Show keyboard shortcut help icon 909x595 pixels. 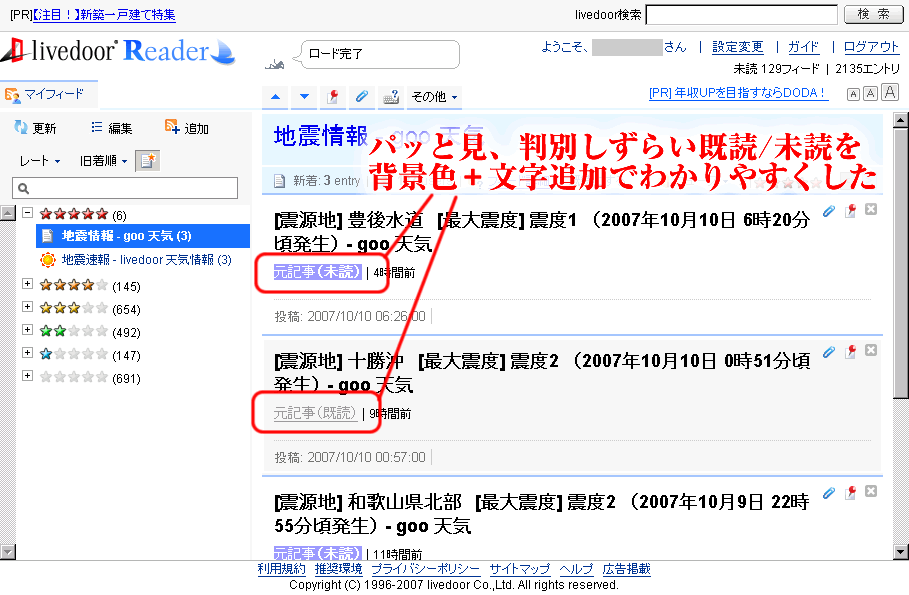tap(391, 97)
